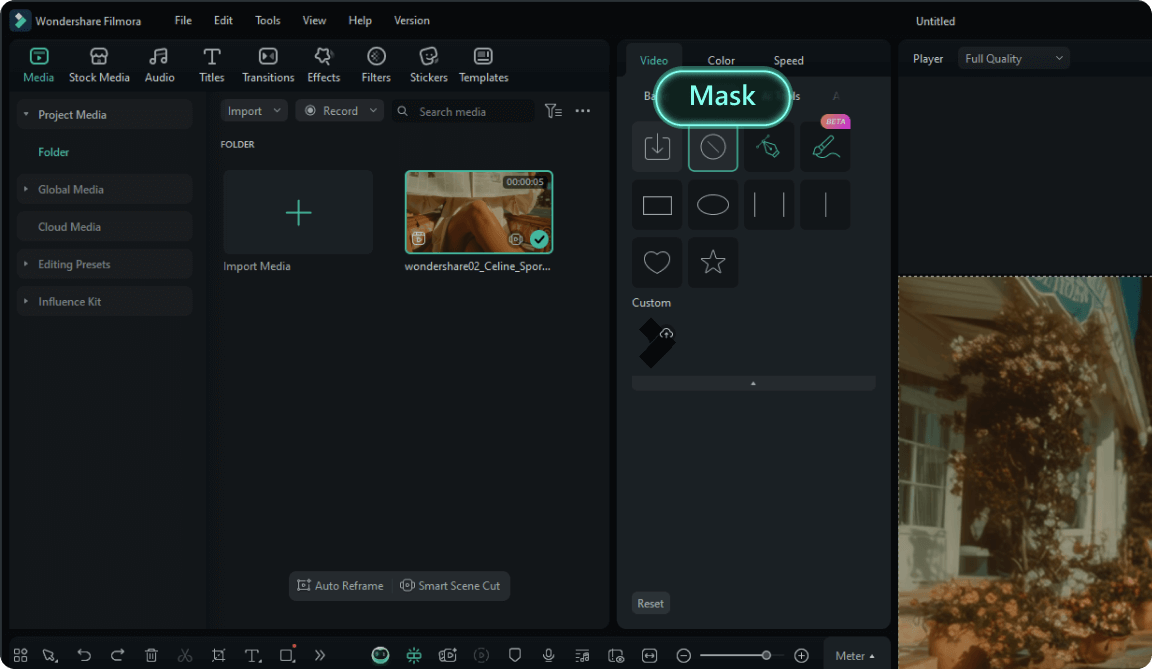Click the Smart Scene Cut button
This screenshot has height=669, width=1152.
point(451,586)
